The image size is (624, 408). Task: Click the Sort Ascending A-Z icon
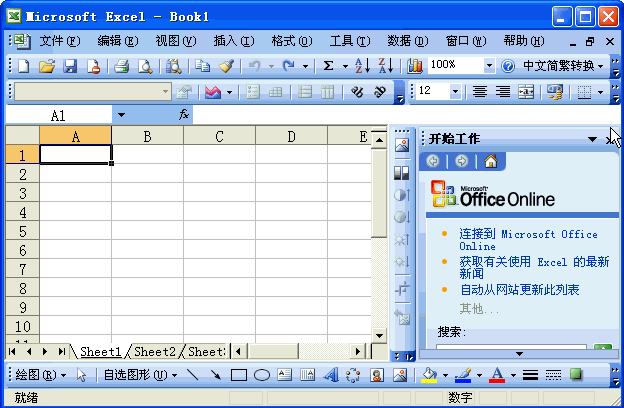(362, 66)
